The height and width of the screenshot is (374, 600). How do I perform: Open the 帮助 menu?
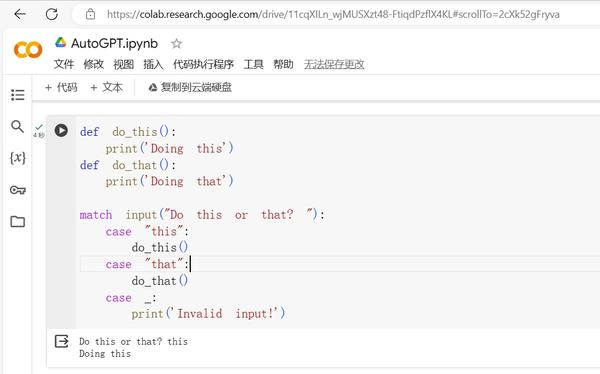click(283, 64)
